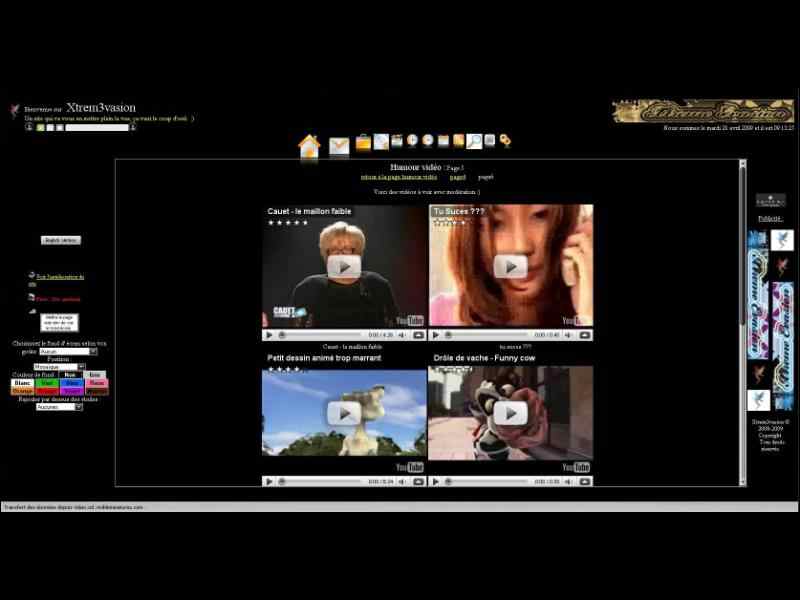800x600 pixels.
Task: Click the Xtrem3vasion banner logo at top right
Action: click(703, 111)
